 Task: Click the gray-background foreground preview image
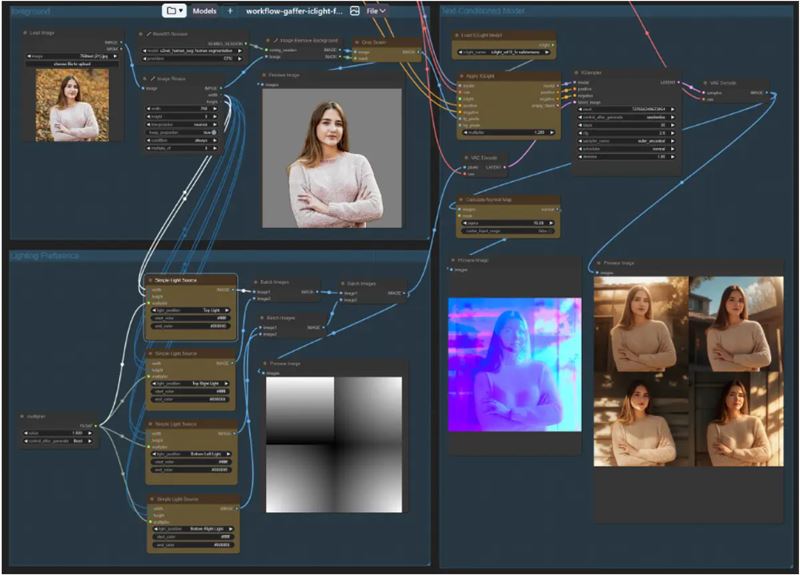[x=332, y=158]
